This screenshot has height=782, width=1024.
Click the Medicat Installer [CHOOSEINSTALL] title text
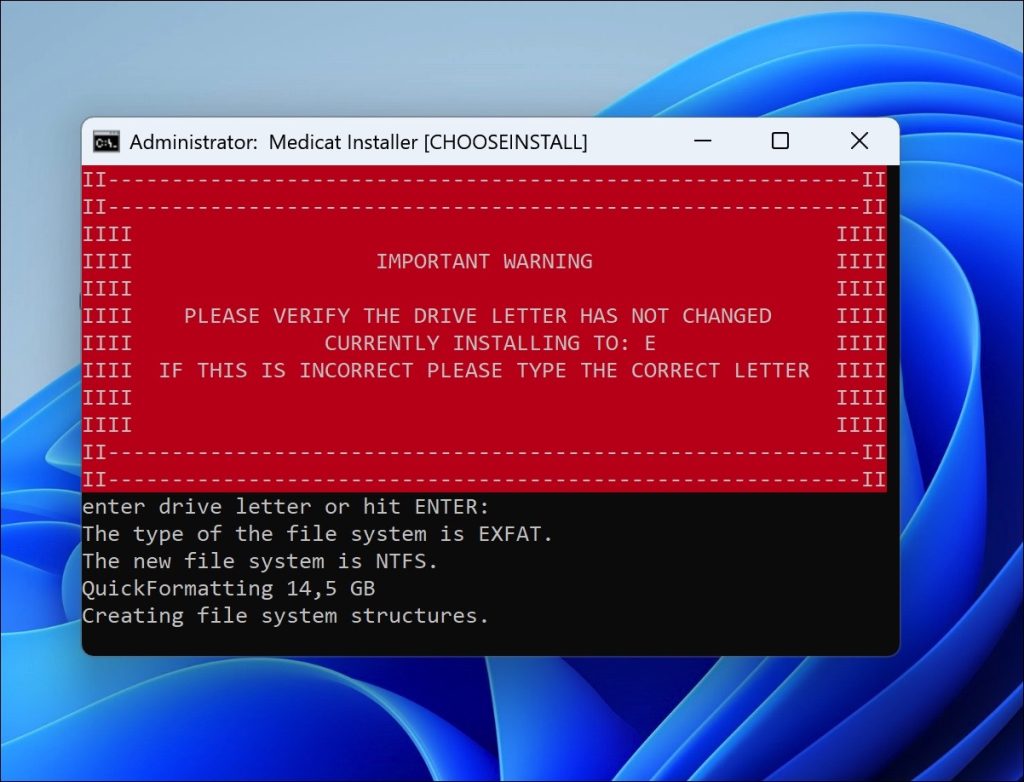(x=428, y=142)
